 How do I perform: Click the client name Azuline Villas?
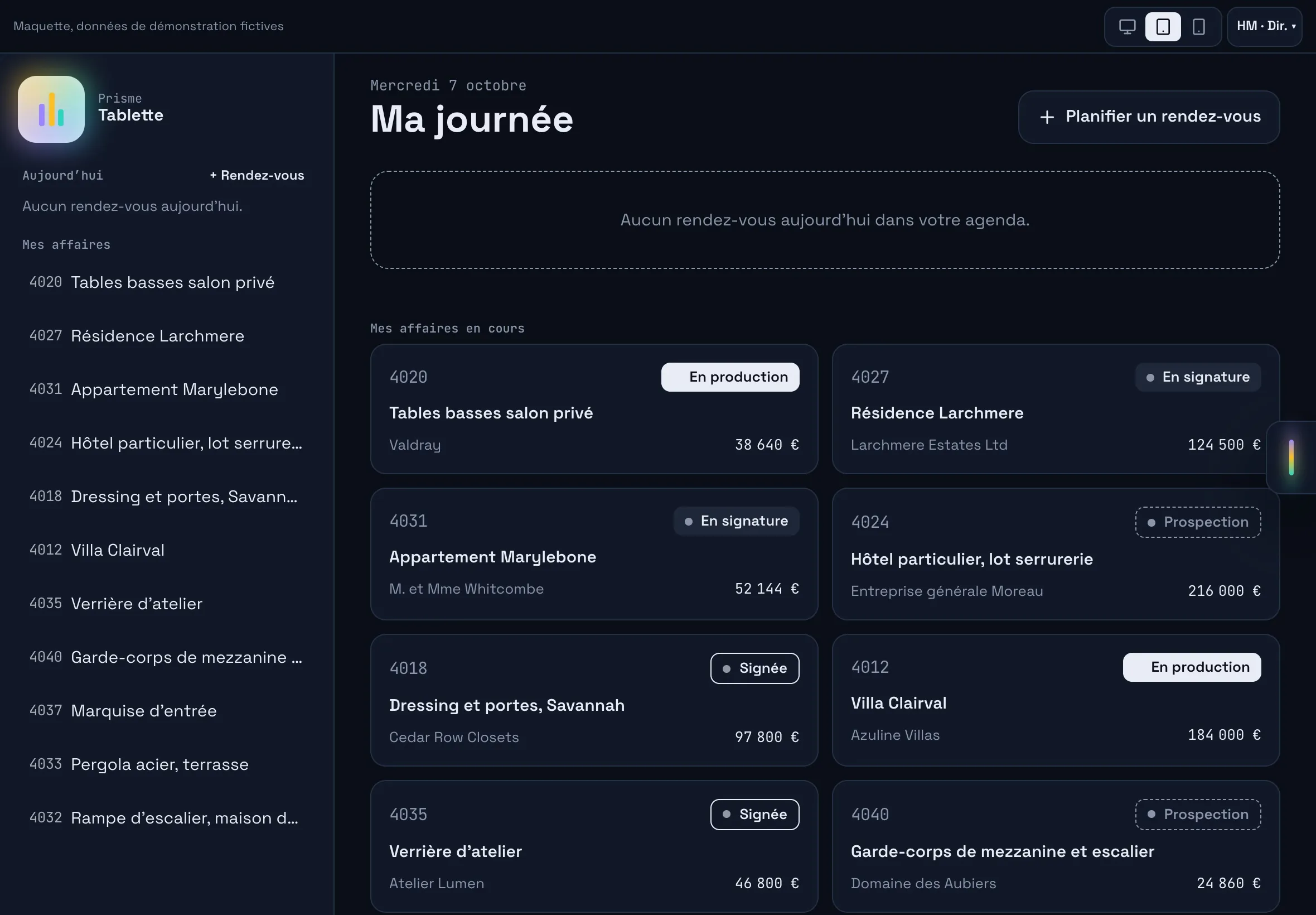coord(895,735)
